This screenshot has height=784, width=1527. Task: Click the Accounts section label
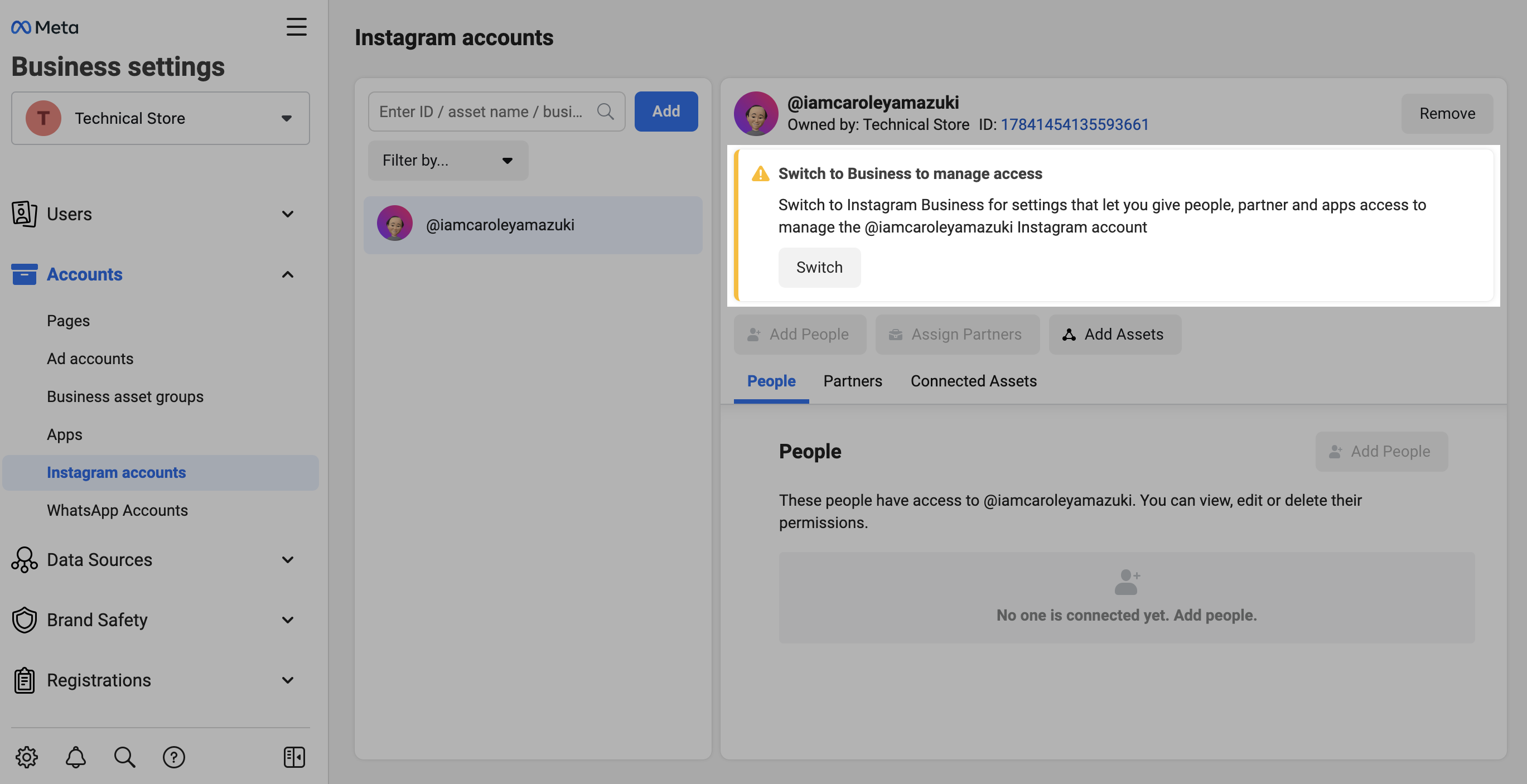[x=85, y=274]
